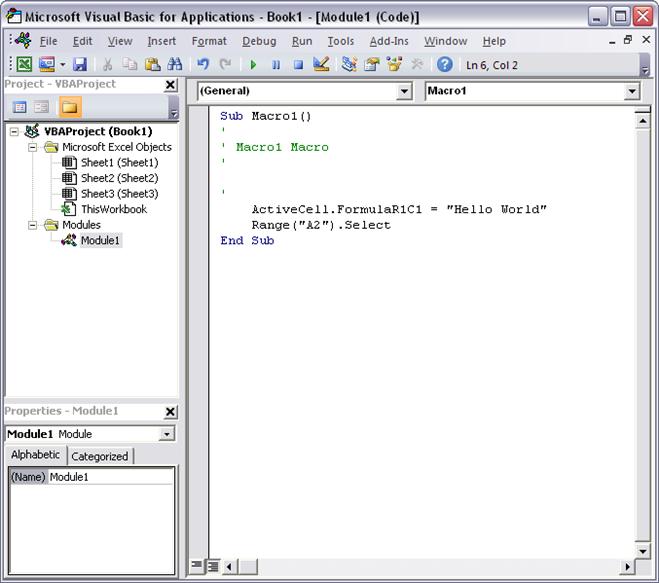The width and height of the screenshot is (659, 583).
Task: Open the Window menu
Action: (x=446, y=41)
